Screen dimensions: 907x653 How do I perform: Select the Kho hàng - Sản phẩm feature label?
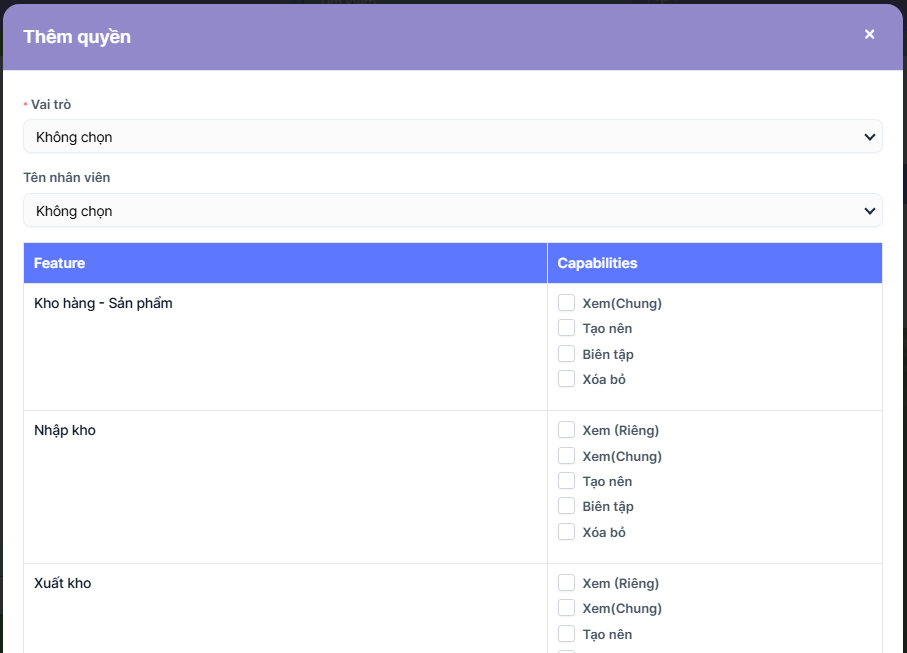pyautogui.click(x=103, y=303)
